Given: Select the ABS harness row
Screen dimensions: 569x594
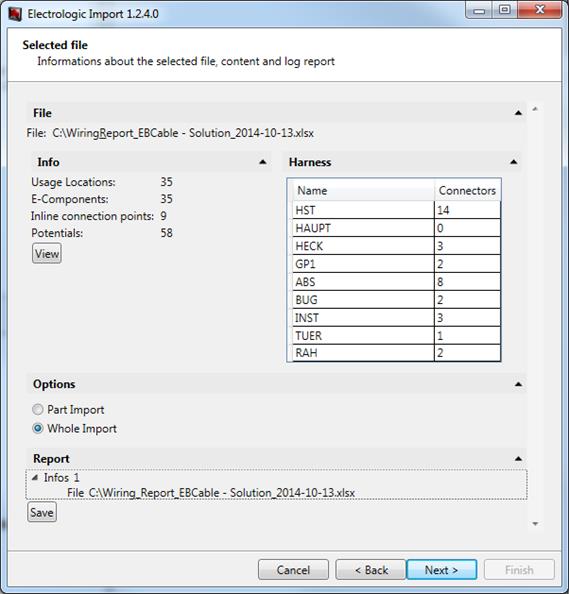Looking at the screenshot, I should (x=397, y=282).
